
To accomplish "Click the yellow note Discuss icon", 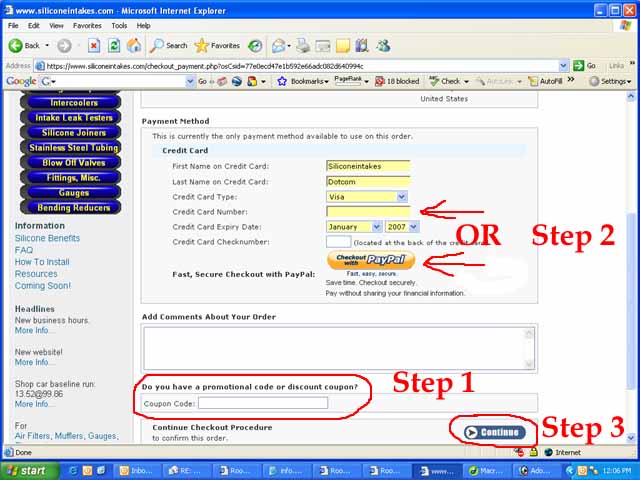I will coord(342,46).
